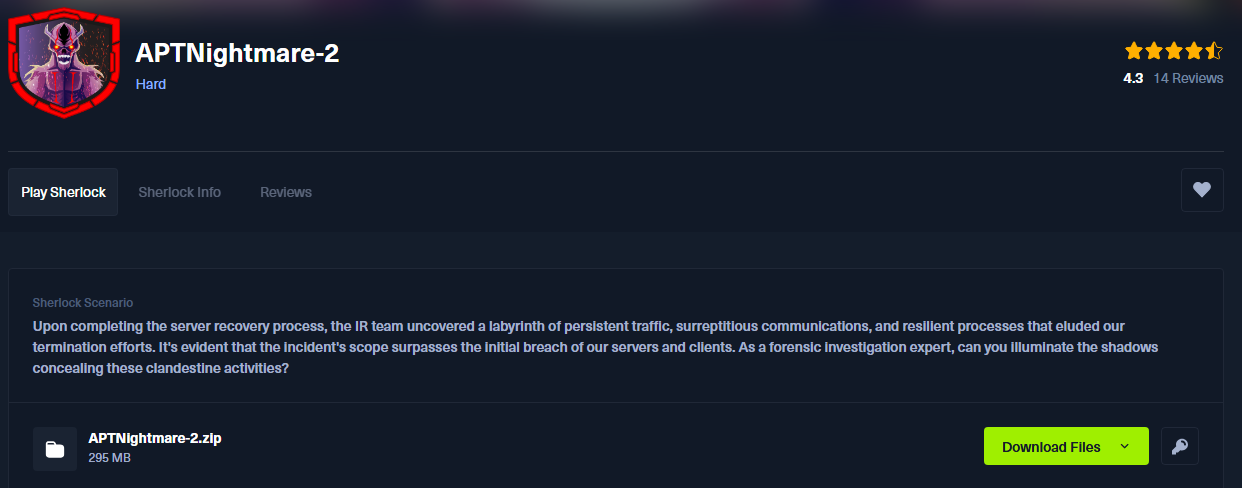Screen dimensions: 1242x488
Task: Click the folder icon next to the zip file
Action: pos(55,449)
